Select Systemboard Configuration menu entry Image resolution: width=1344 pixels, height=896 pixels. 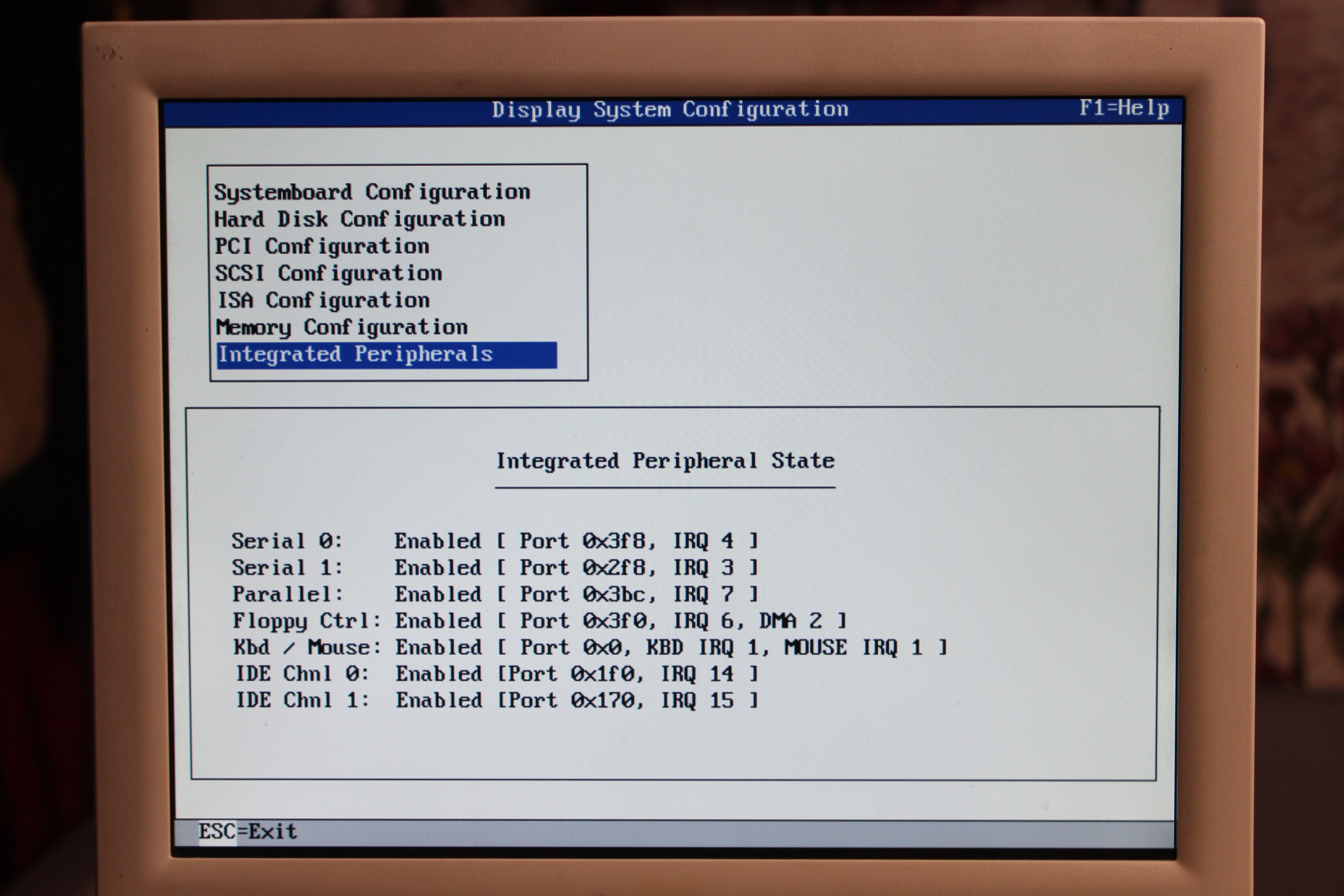click(372, 193)
